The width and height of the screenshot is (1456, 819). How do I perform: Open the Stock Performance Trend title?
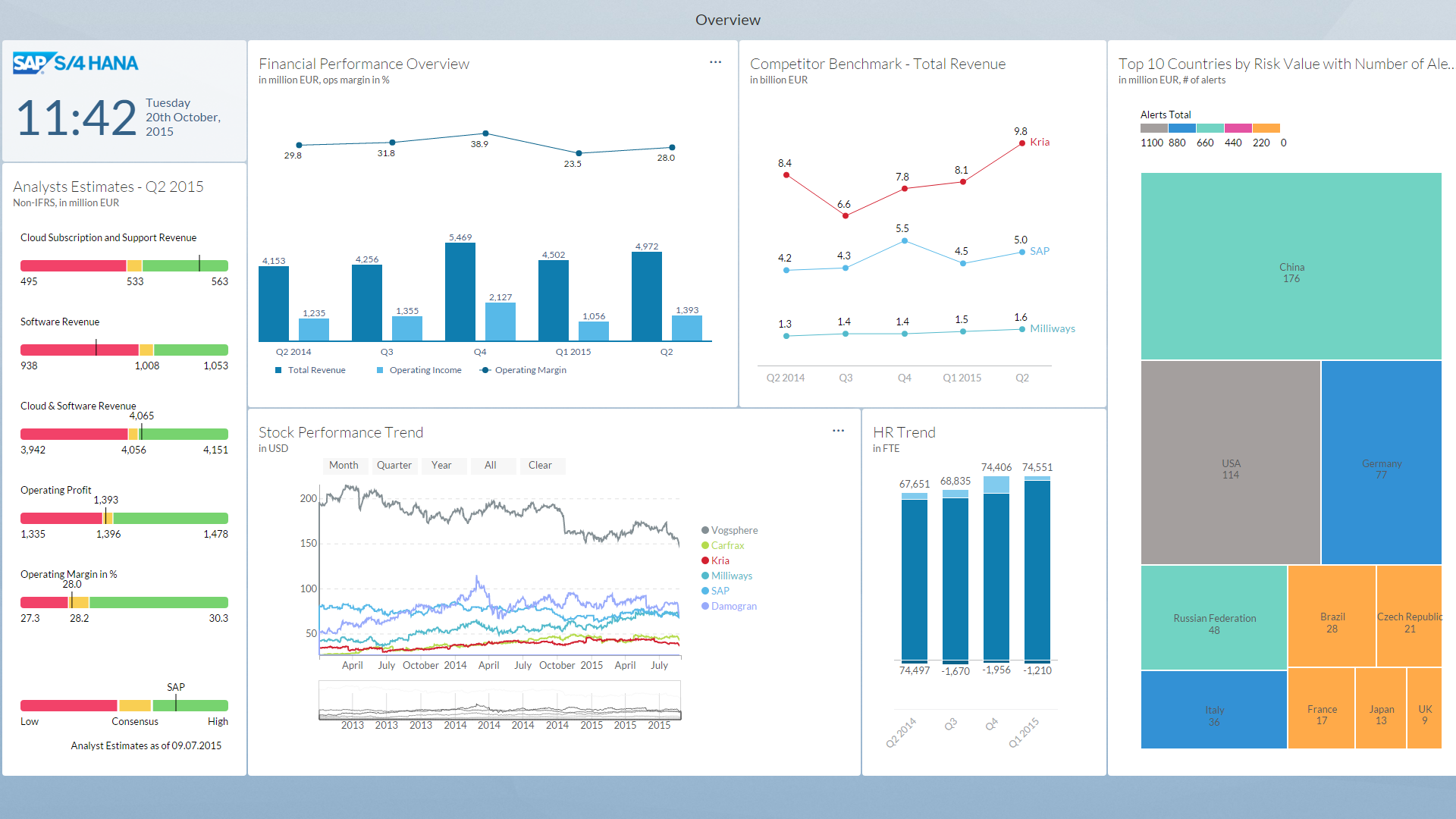[x=340, y=432]
